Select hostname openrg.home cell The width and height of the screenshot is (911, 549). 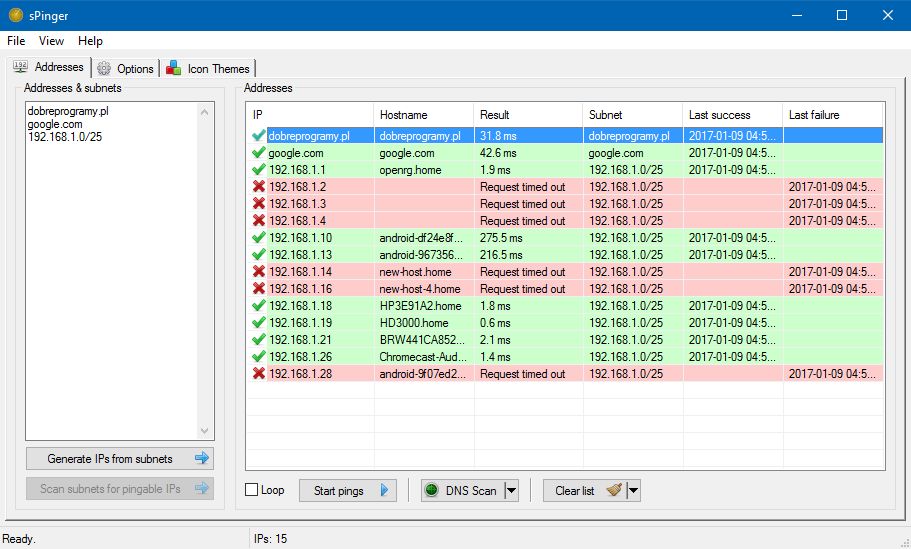tap(424, 170)
